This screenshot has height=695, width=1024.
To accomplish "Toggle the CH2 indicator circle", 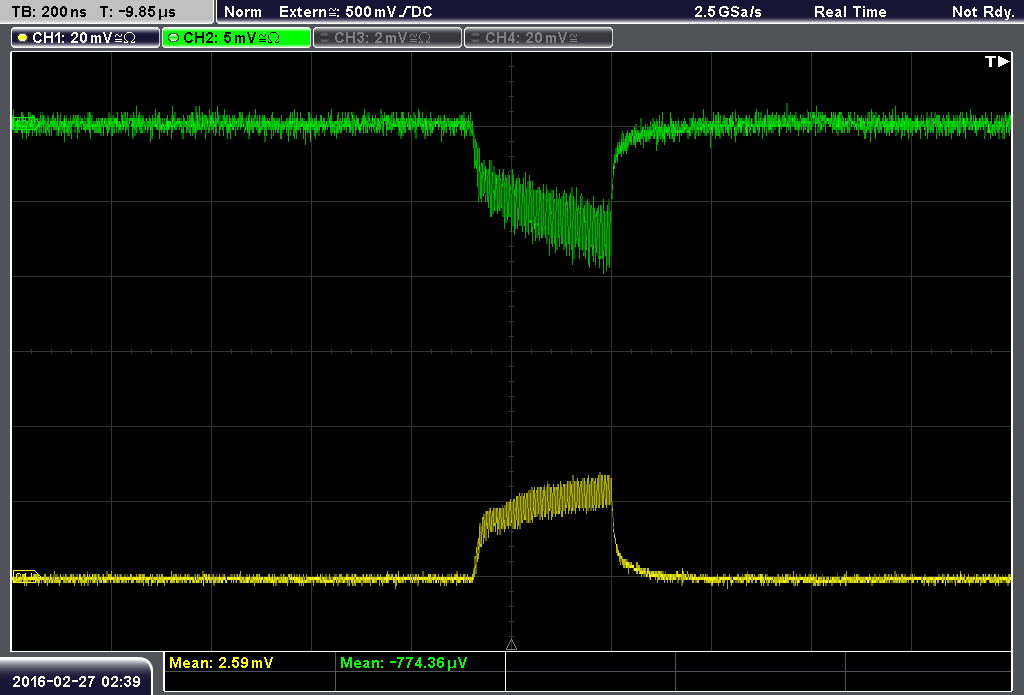I will (174, 38).
